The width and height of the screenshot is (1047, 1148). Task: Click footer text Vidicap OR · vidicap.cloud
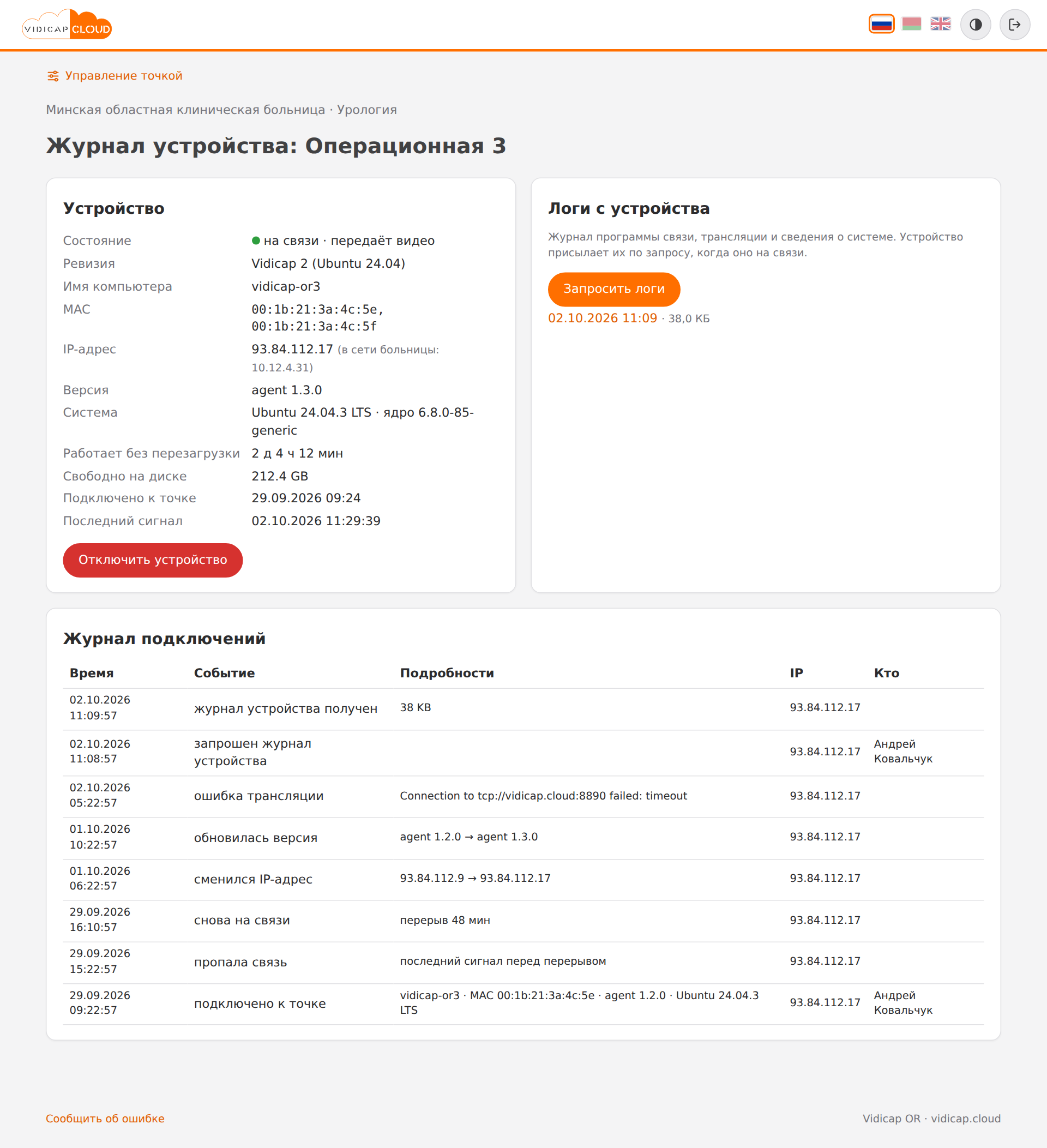(x=931, y=1119)
